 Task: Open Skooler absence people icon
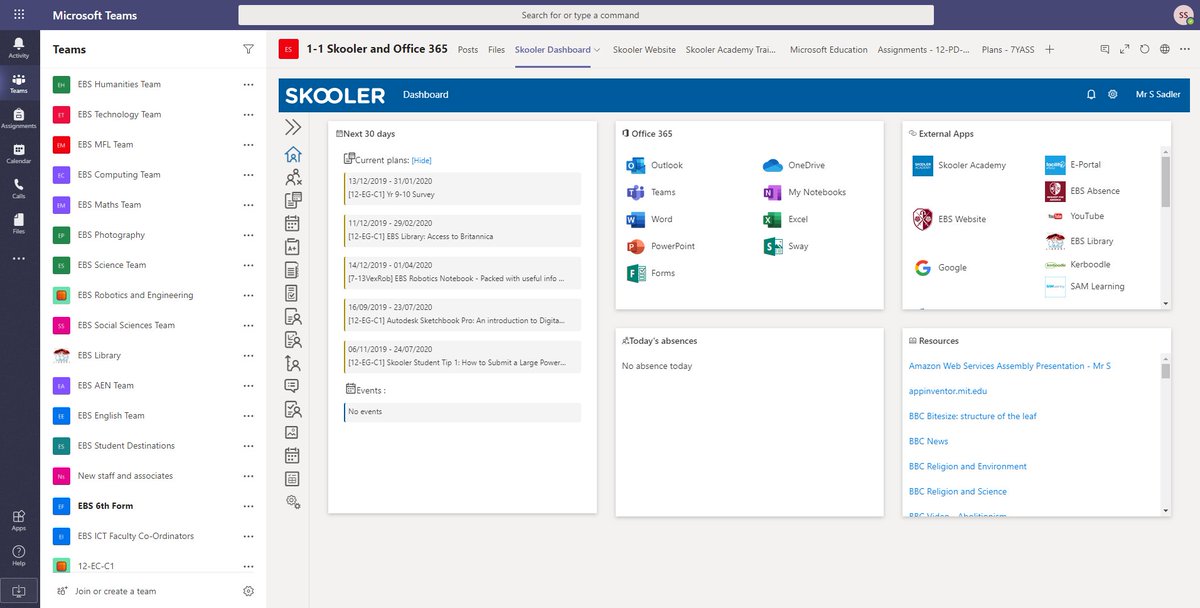pyautogui.click(x=293, y=177)
